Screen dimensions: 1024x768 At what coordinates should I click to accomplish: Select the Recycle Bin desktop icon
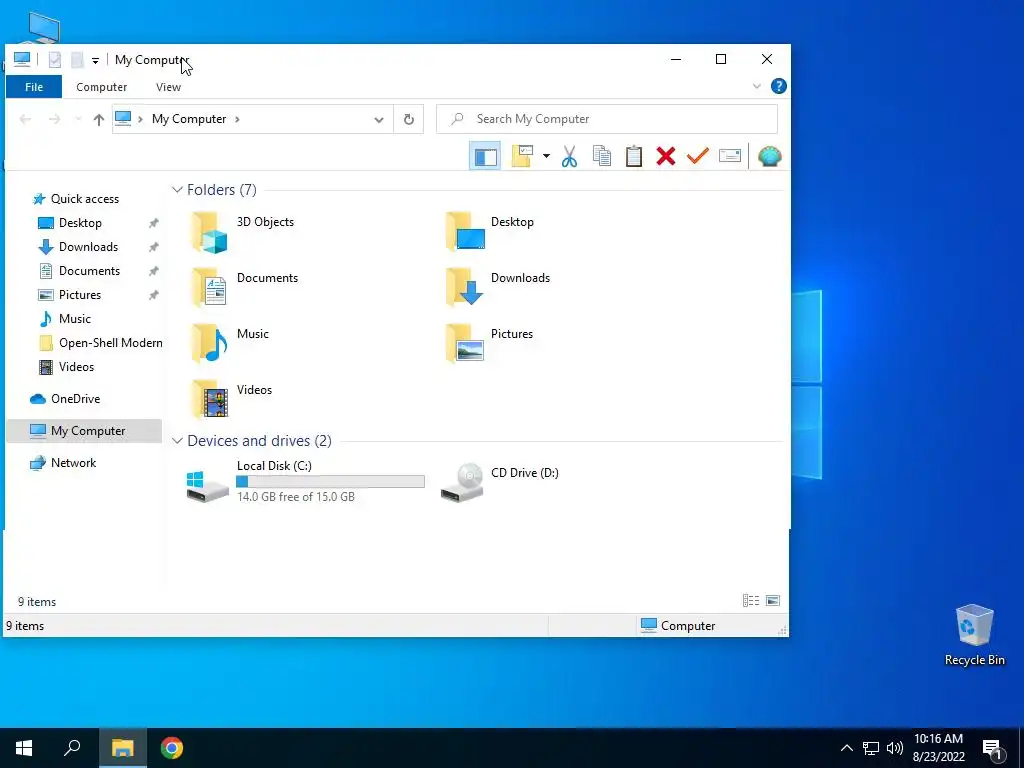click(974, 635)
